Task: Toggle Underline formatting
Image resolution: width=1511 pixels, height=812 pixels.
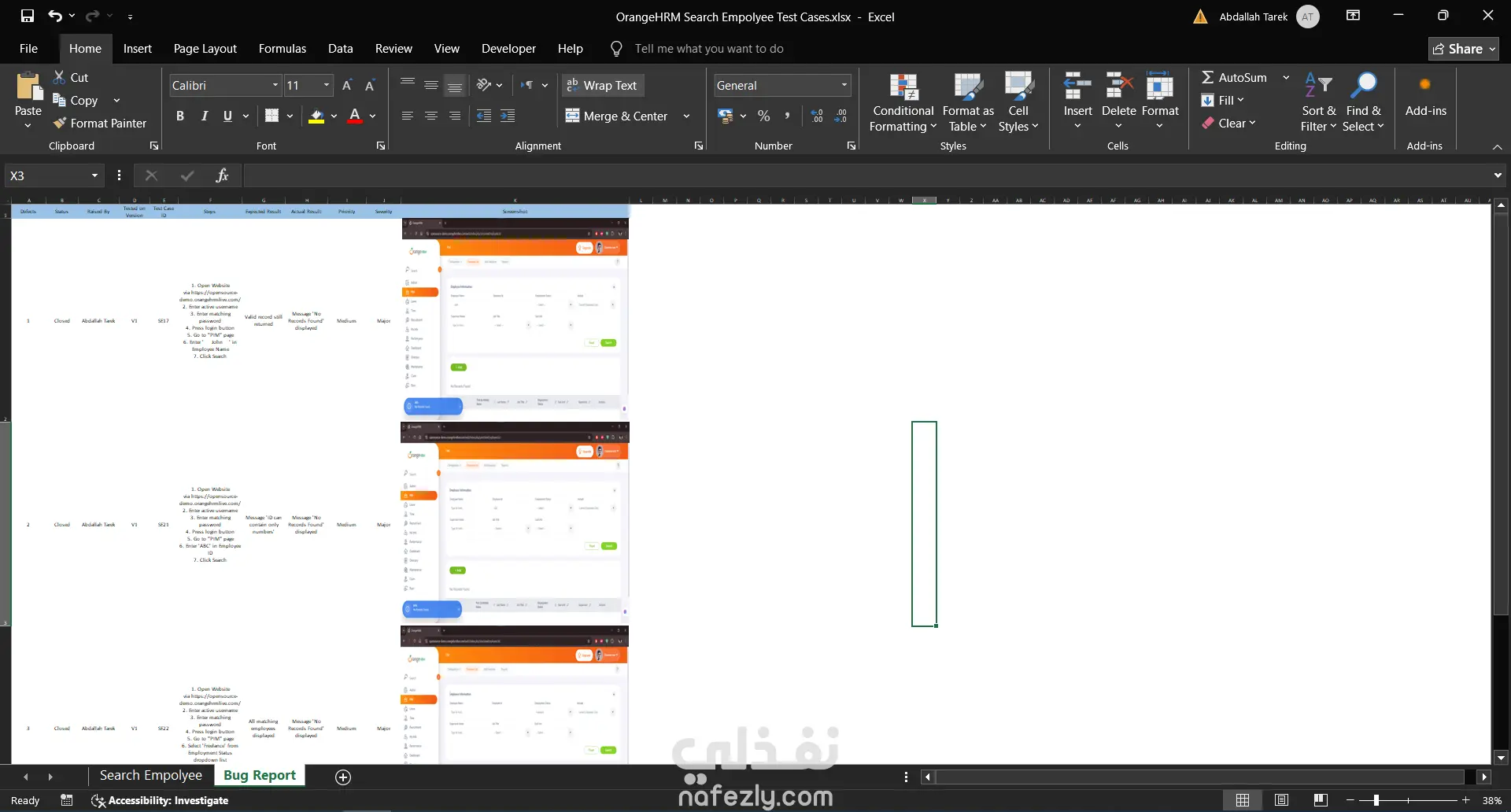Action: pyautogui.click(x=227, y=116)
